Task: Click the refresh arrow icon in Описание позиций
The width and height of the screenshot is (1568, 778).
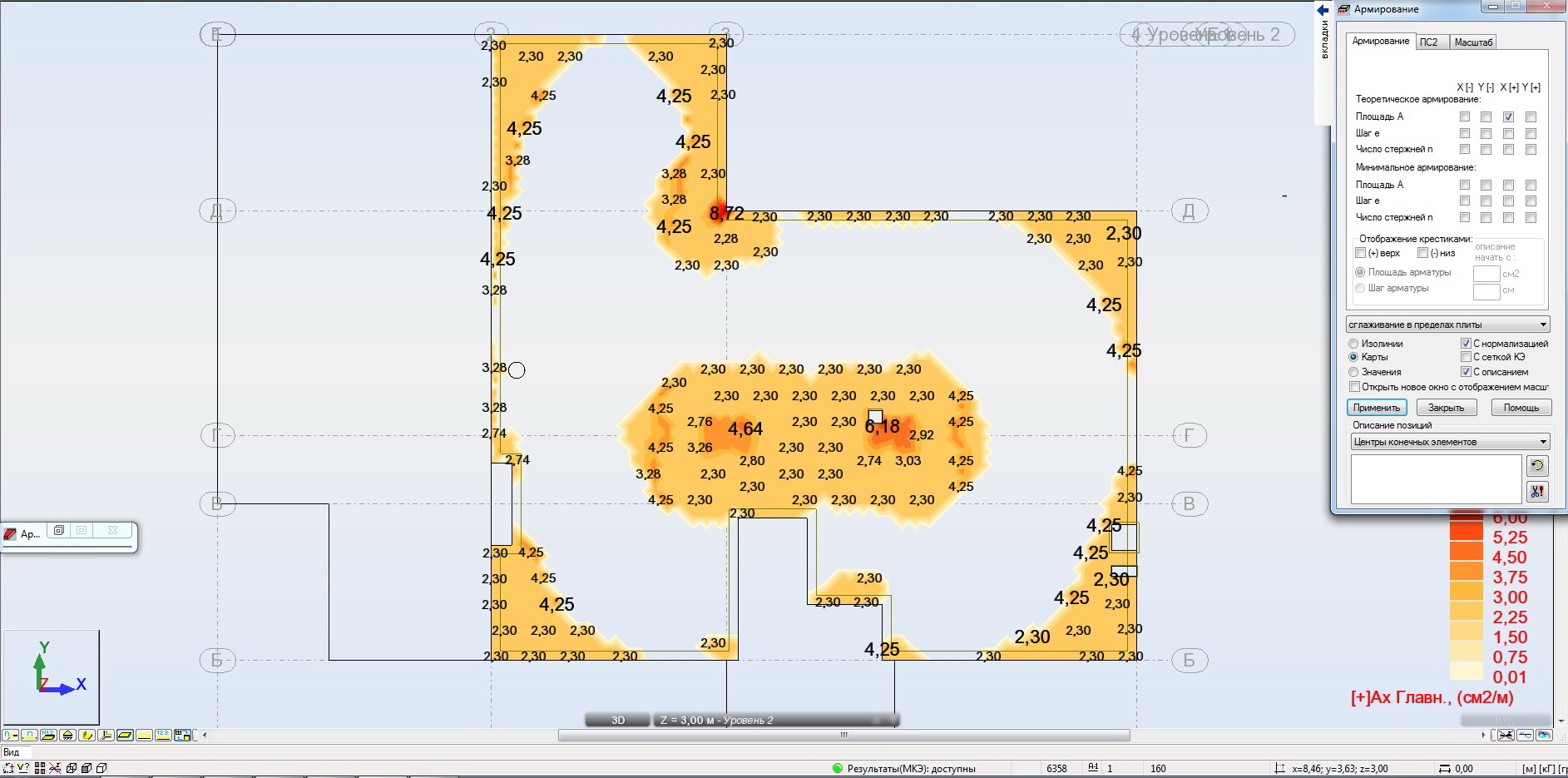Action: 1537,466
